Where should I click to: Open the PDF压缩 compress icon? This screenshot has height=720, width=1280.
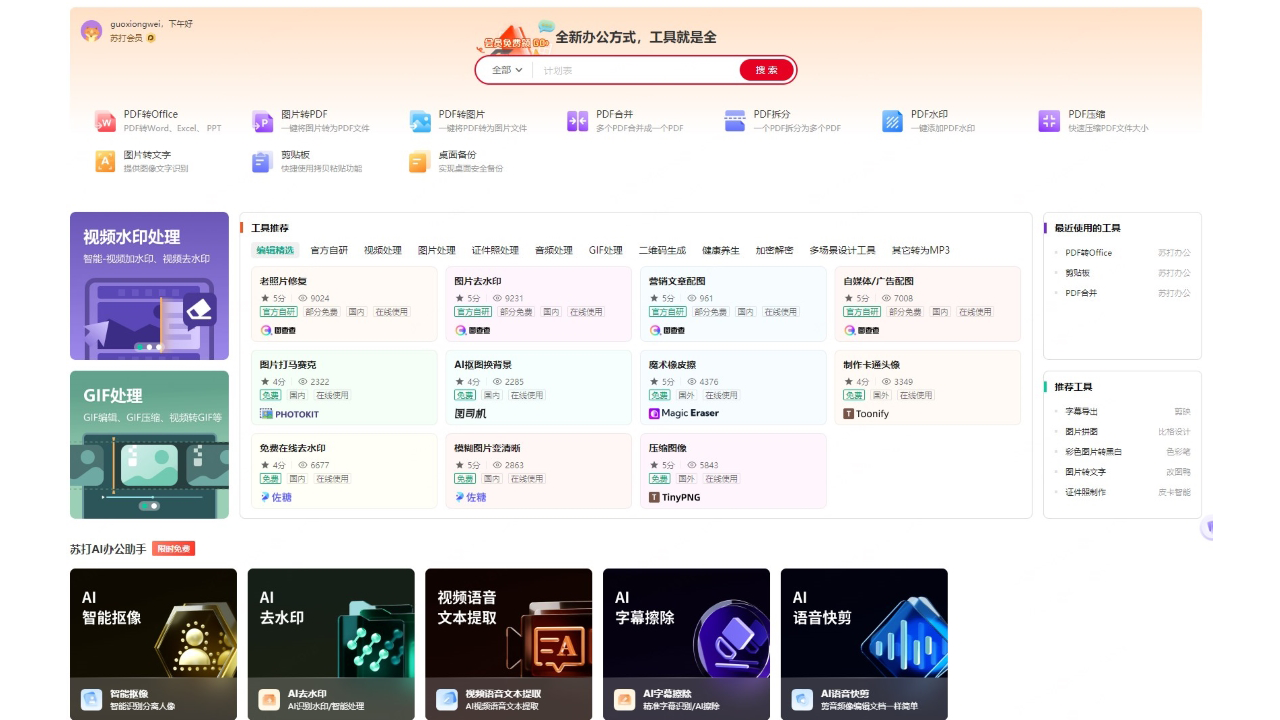[1049, 121]
